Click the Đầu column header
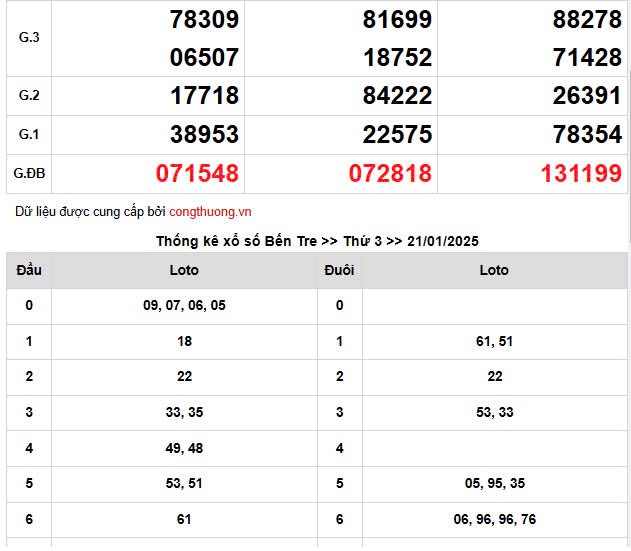This screenshot has width=631, height=551. 29,270
